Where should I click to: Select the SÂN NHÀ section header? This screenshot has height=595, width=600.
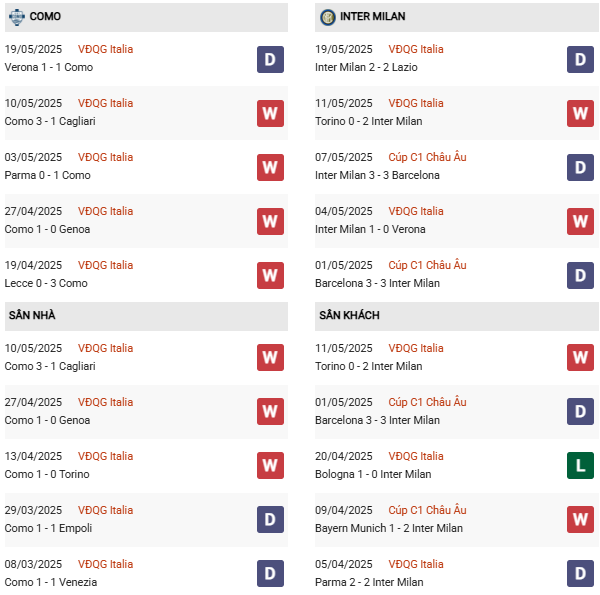click(x=32, y=316)
